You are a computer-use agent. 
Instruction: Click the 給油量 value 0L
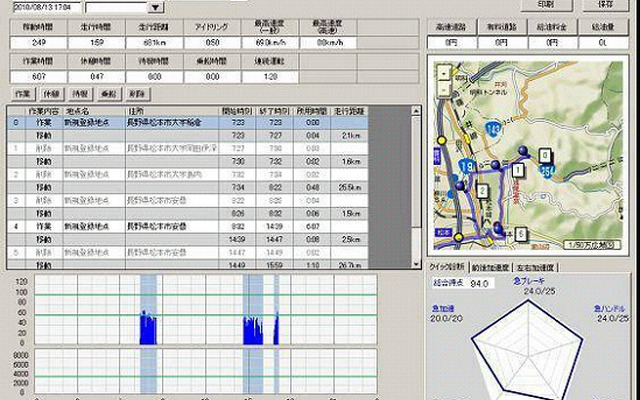click(x=603, y=42)
